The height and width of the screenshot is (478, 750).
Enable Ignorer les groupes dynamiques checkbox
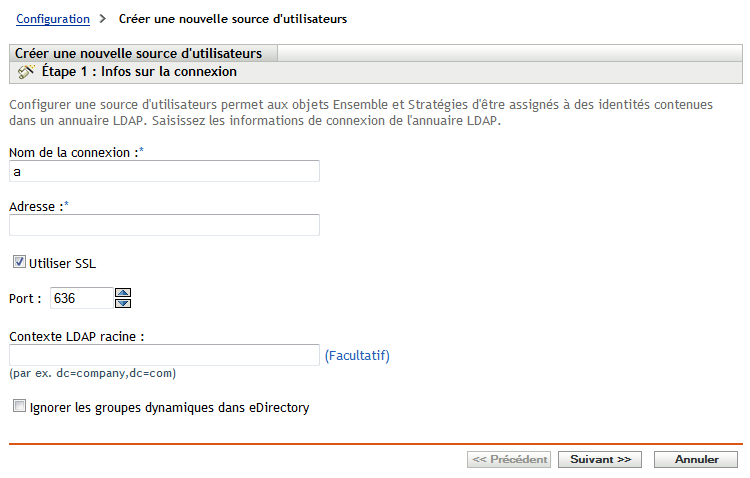(19, 407)
